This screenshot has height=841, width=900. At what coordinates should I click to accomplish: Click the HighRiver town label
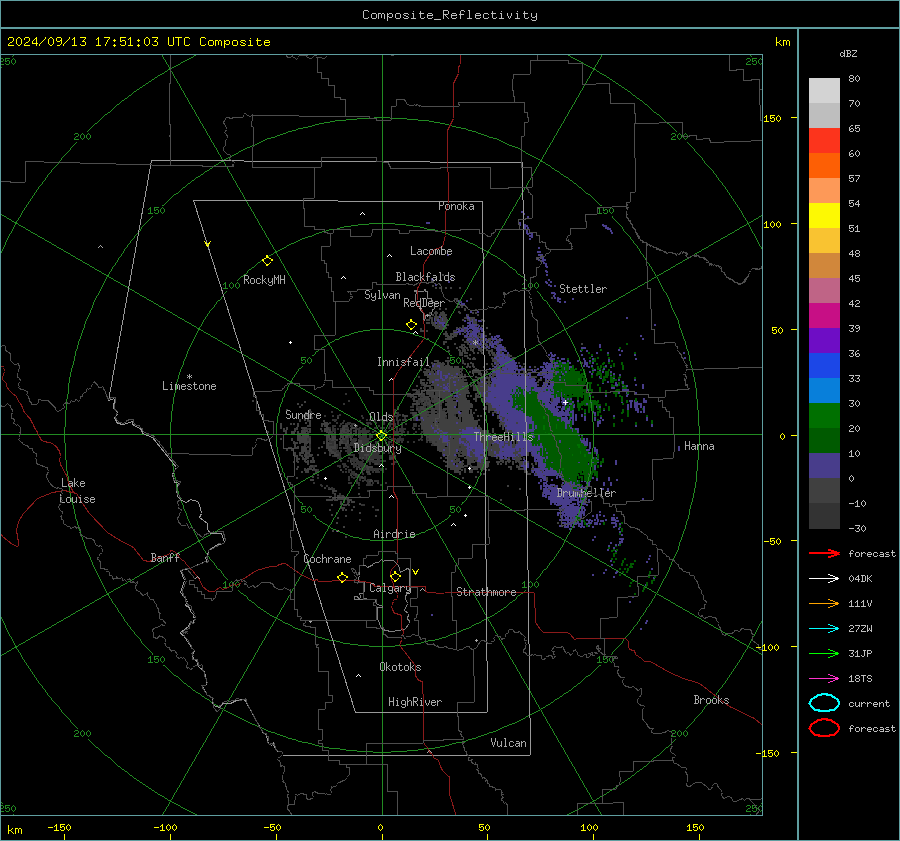coord(415,702)
